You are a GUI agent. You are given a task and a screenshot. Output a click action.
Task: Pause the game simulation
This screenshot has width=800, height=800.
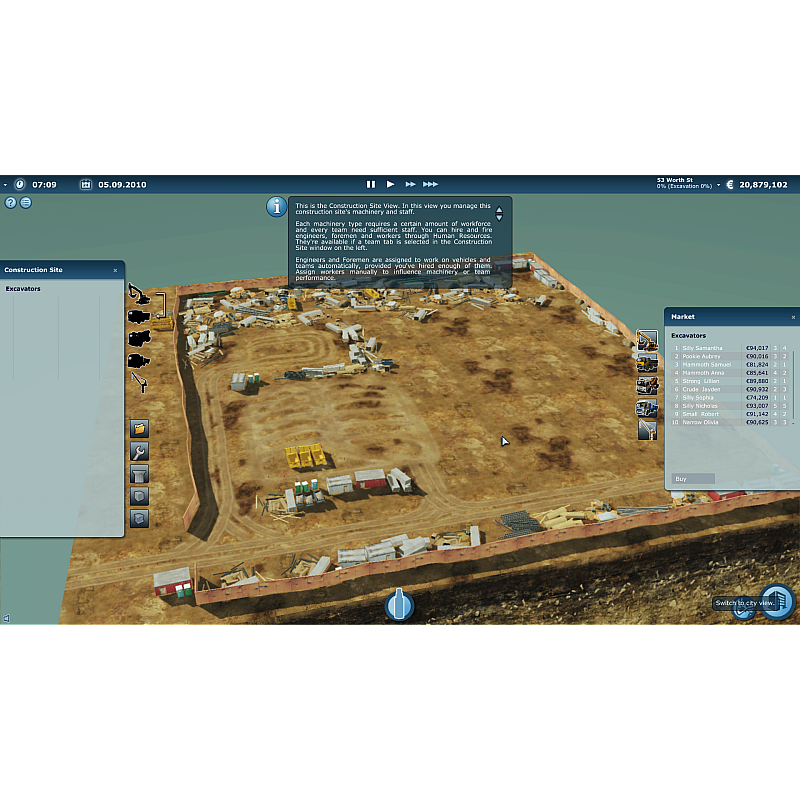(371, 184)
